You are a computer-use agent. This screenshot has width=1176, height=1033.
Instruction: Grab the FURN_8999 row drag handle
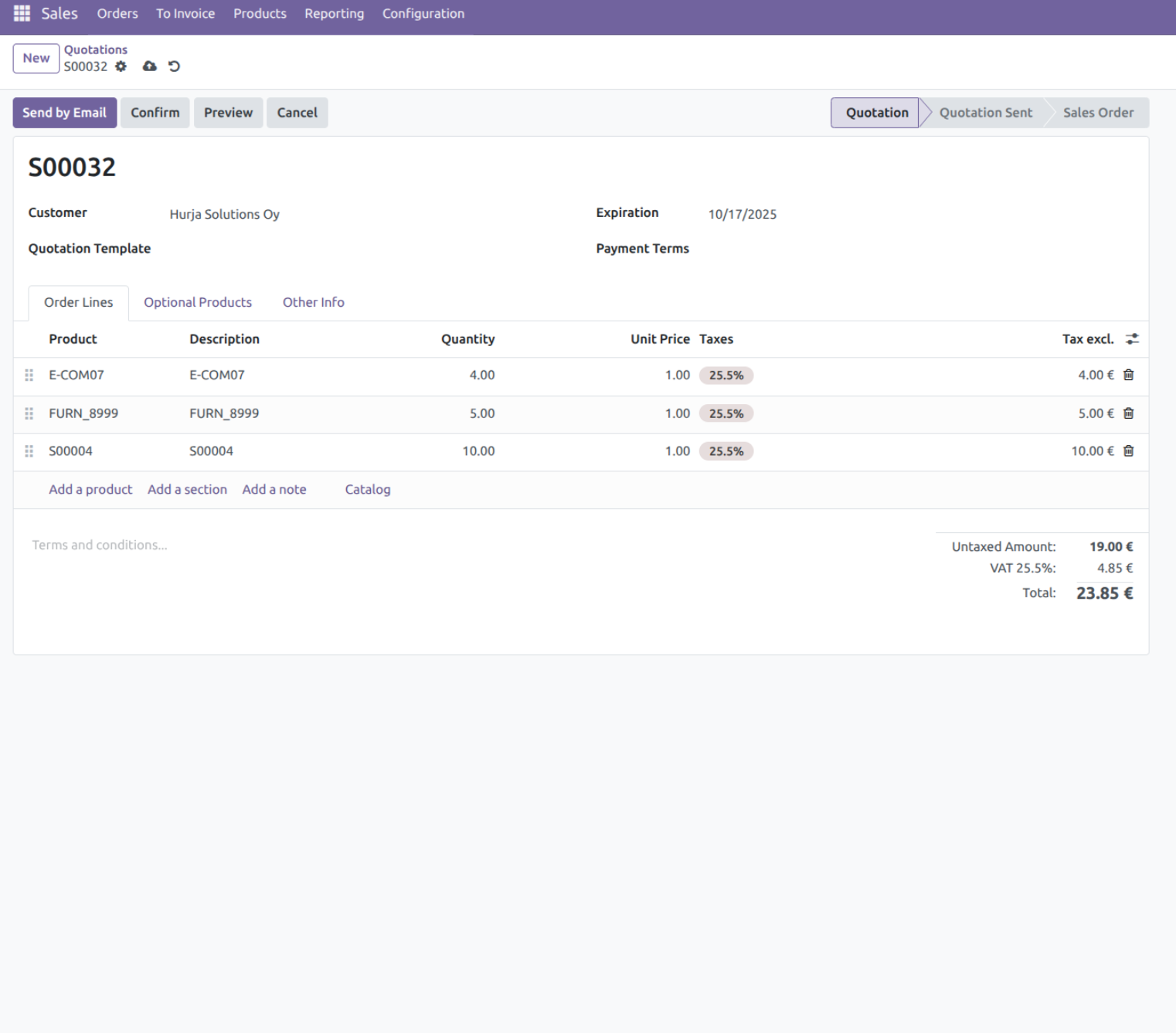29,413
